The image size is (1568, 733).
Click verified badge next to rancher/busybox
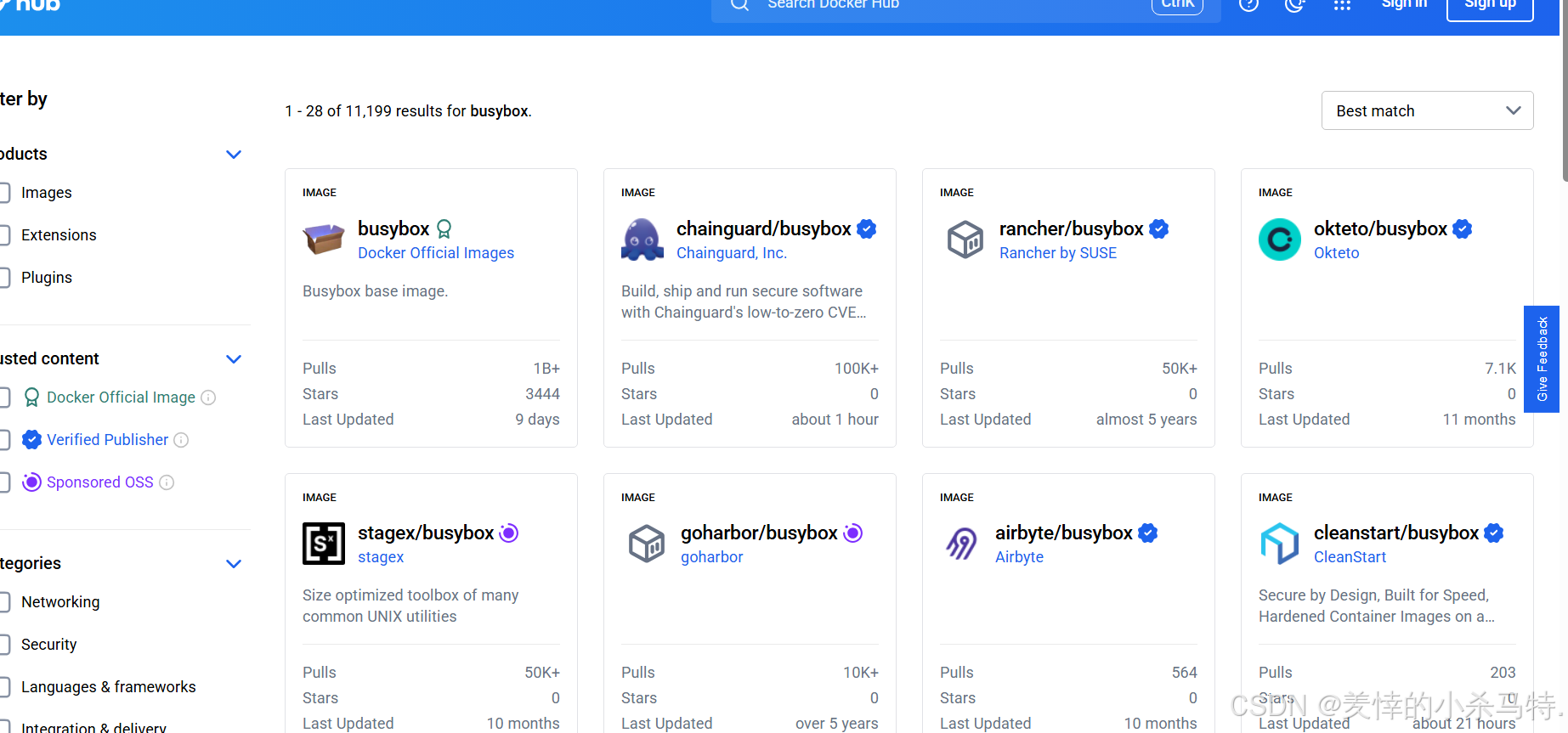1159,228
